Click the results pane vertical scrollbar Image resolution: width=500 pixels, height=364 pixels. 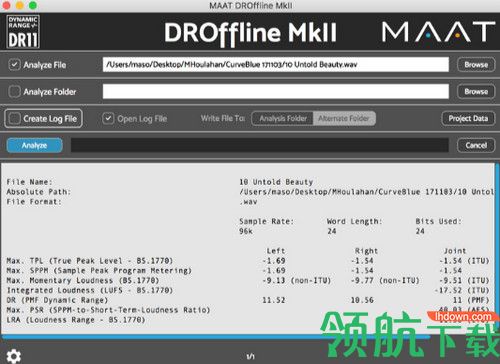[x=497, y=248]
